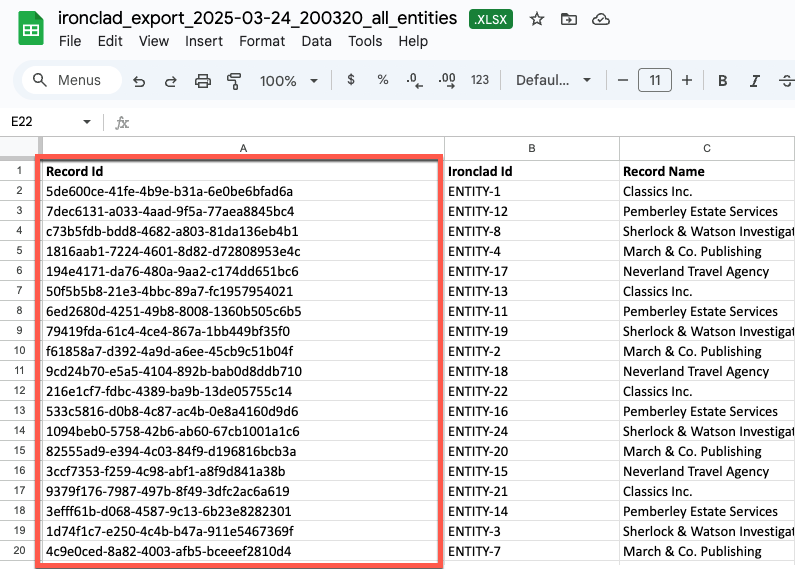Image resolution: width=795 pixels, height=569 pixels.
Task: Select Pemberley Estate Services in row 13
Action: [x=707, y=411]
